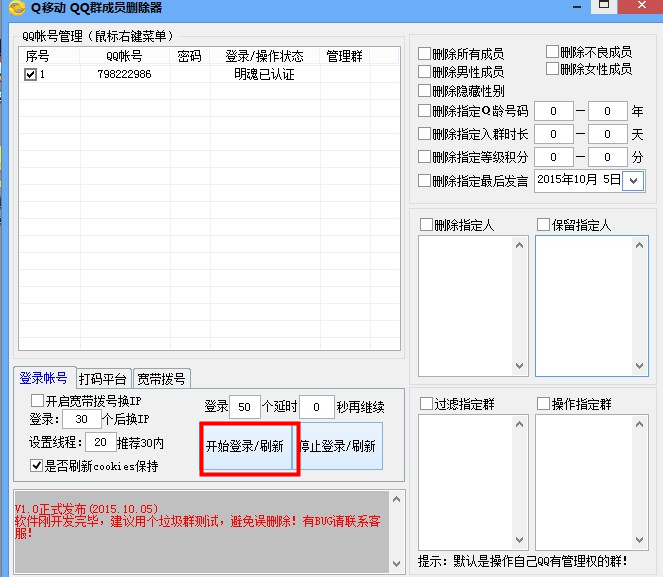Check 删除指定等级积分 box
Screen dimensions: 663x577
(424, 157)
